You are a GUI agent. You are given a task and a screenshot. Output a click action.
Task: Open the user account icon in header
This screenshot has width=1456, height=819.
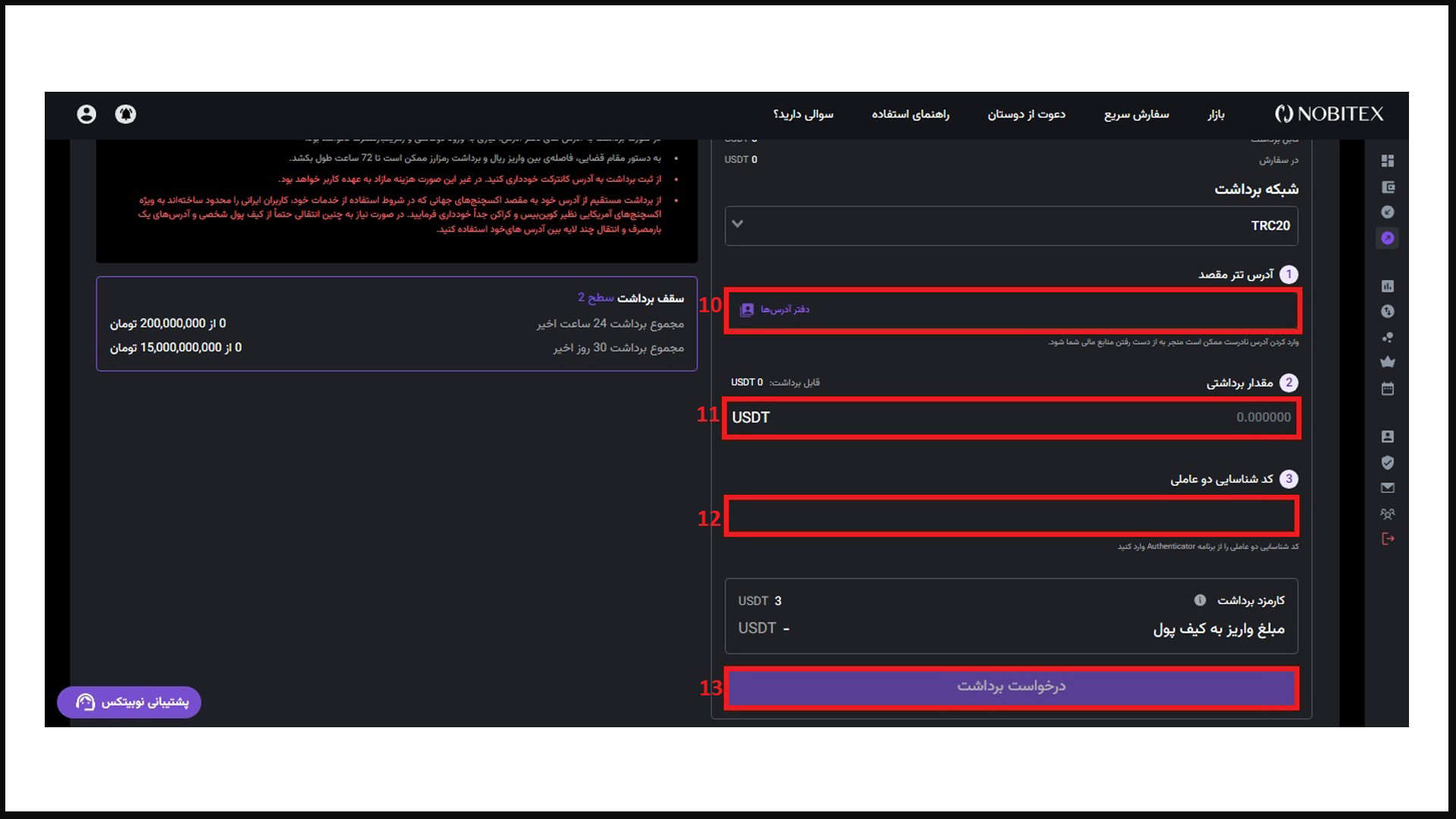tap(86, 114)
